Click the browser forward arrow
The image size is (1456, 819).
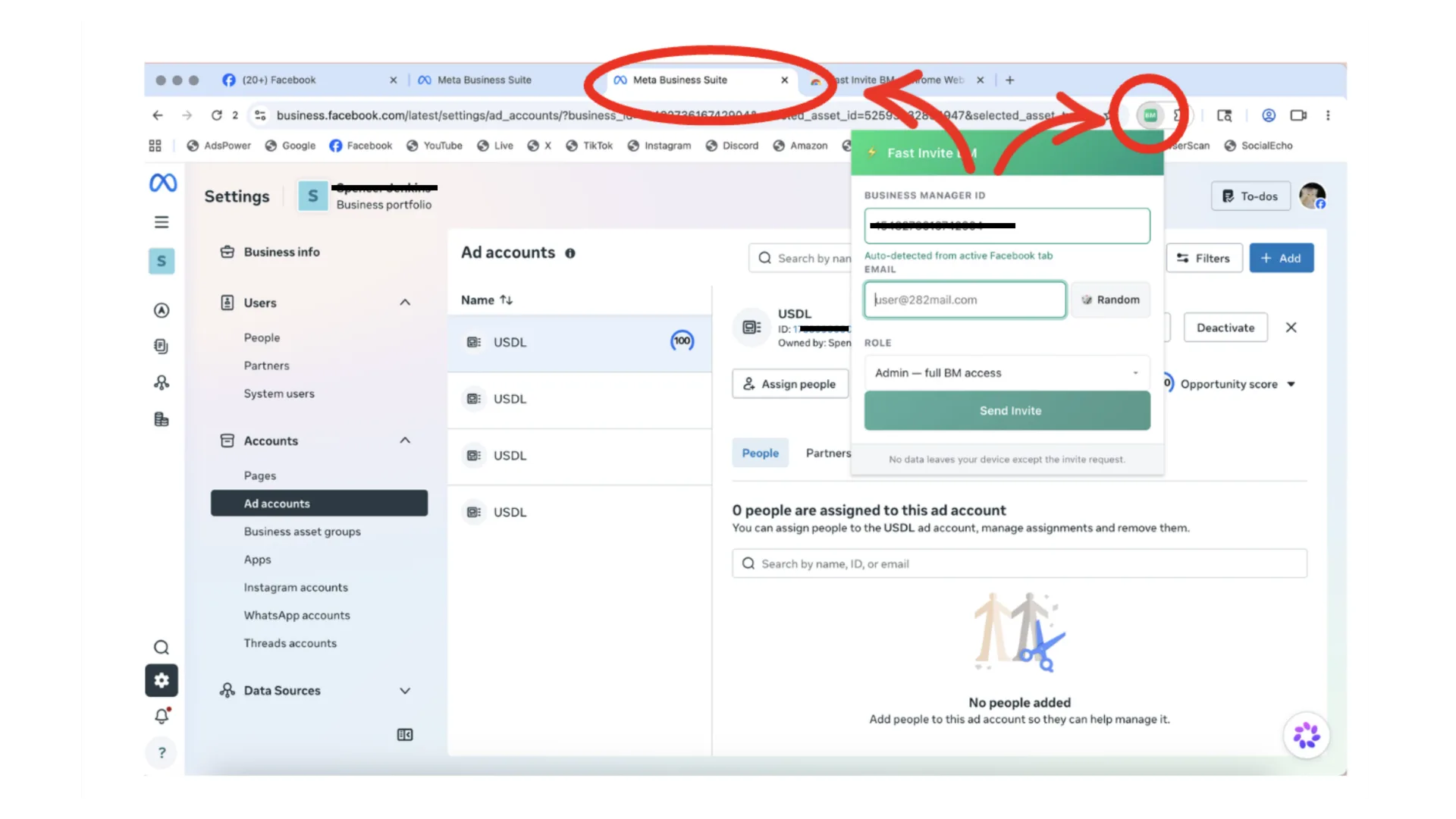click(x=187, y=115)
